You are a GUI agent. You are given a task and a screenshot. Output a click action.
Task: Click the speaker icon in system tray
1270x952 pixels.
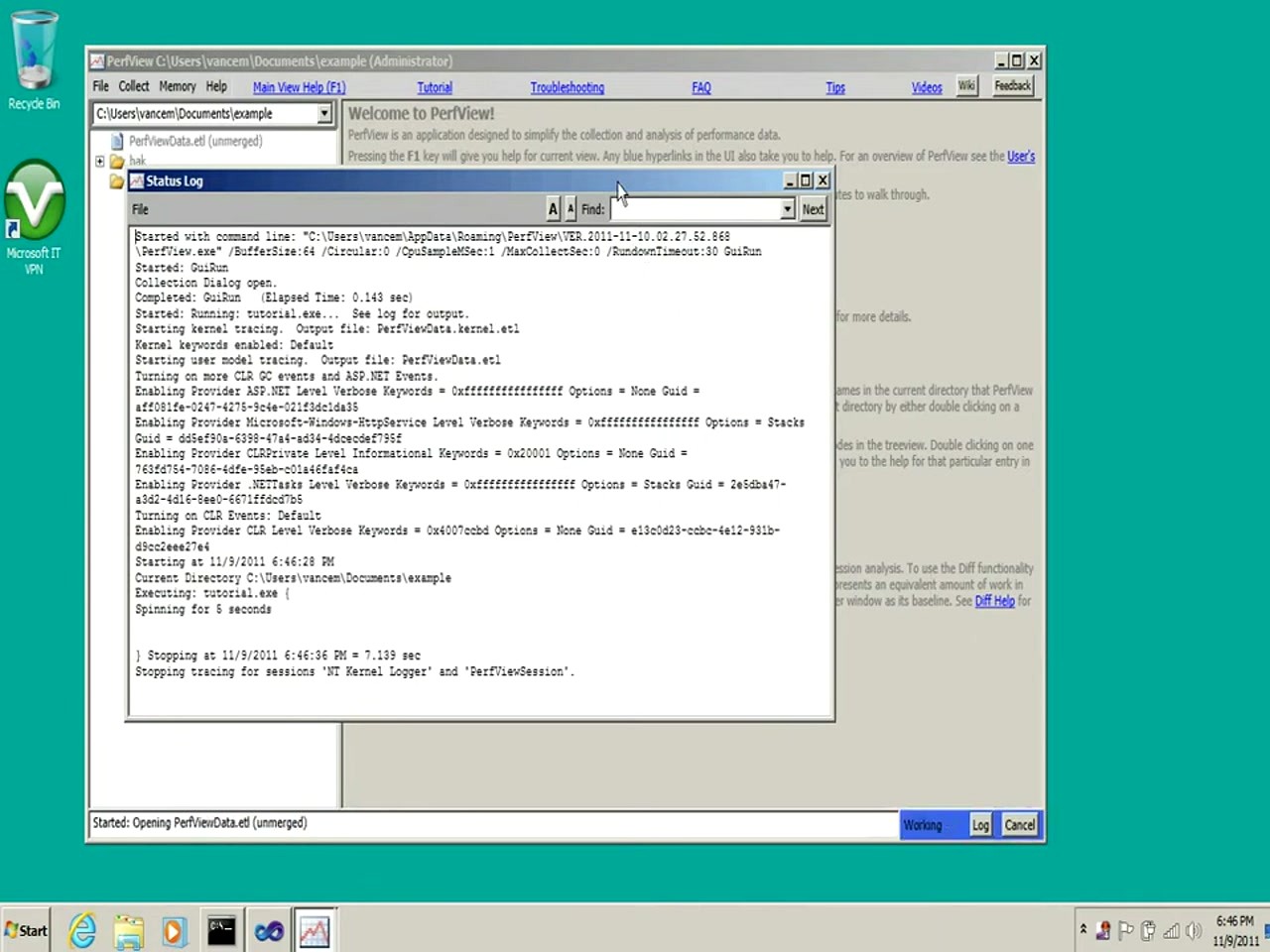(1194, 929)
